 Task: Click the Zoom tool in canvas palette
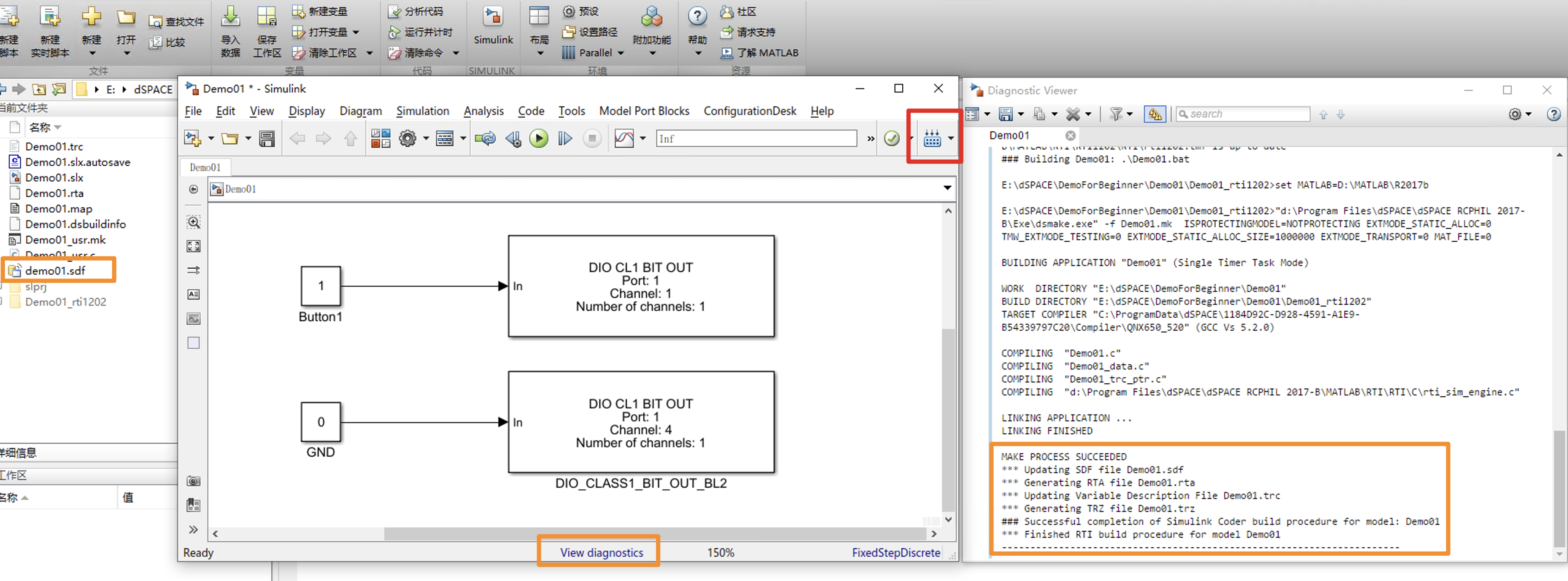point(193,222)
